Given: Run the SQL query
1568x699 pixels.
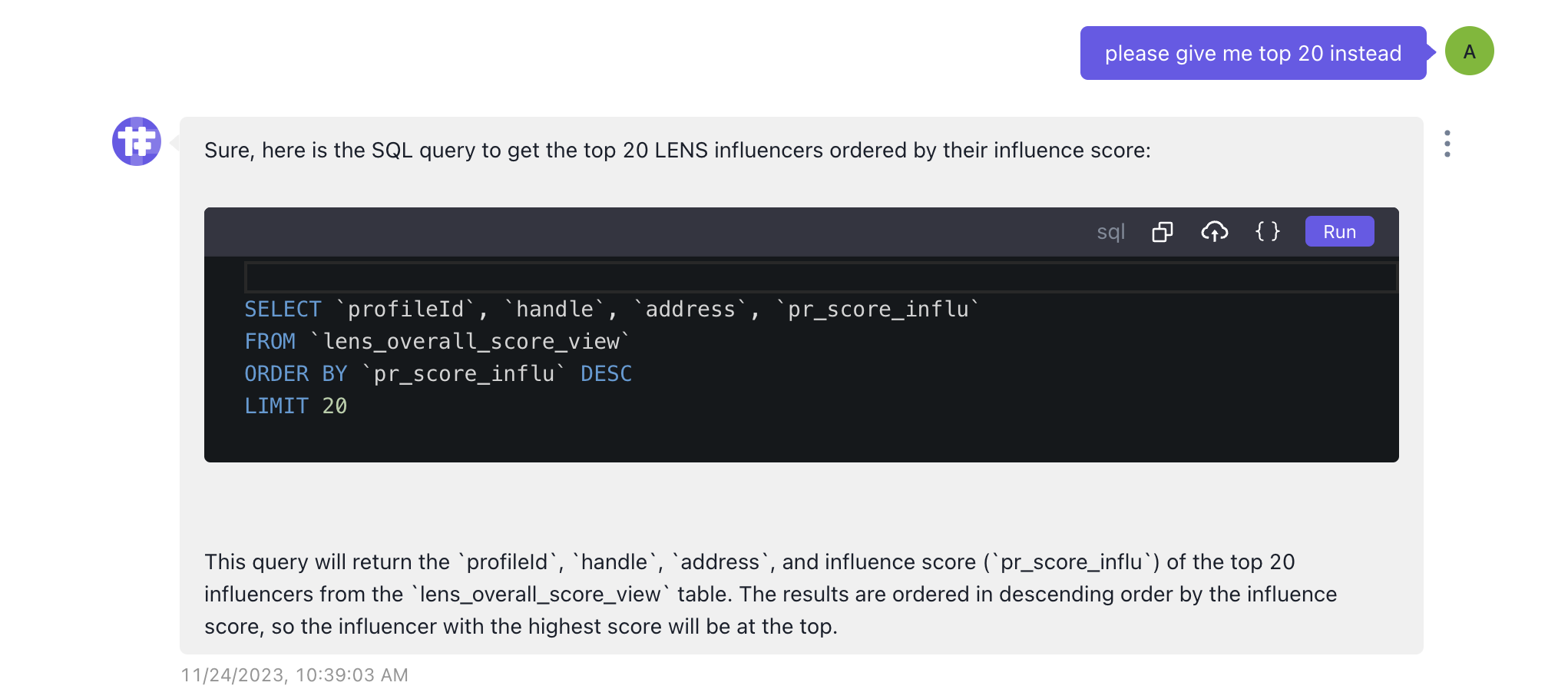Looking at the screenshot, I should tap(1339, 232).
